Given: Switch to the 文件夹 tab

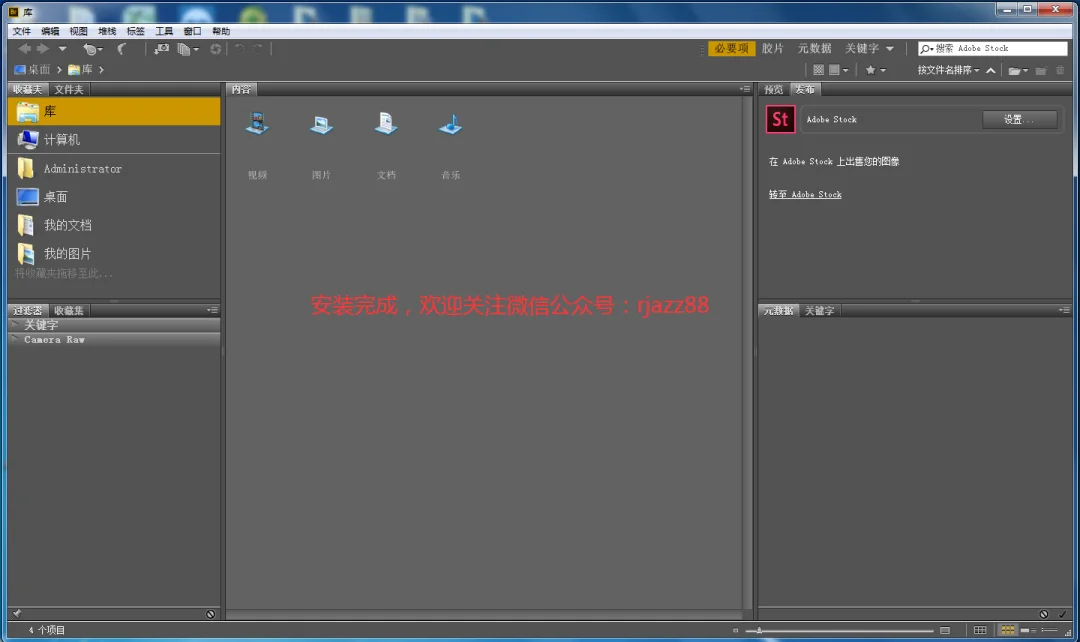Looking at the screenshot, I should (69, 90).
